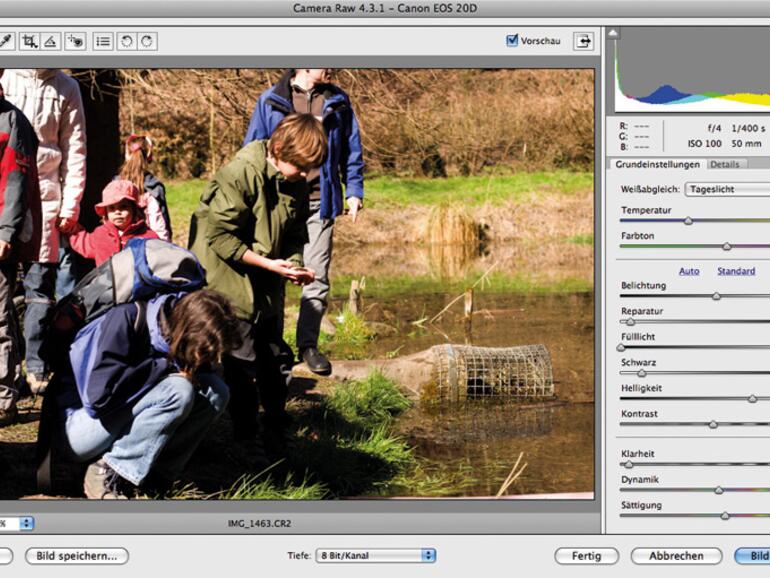Click the Dynamik slider handle
The width and height of the screenshot is (770, 578).
[x=719, y=490]
